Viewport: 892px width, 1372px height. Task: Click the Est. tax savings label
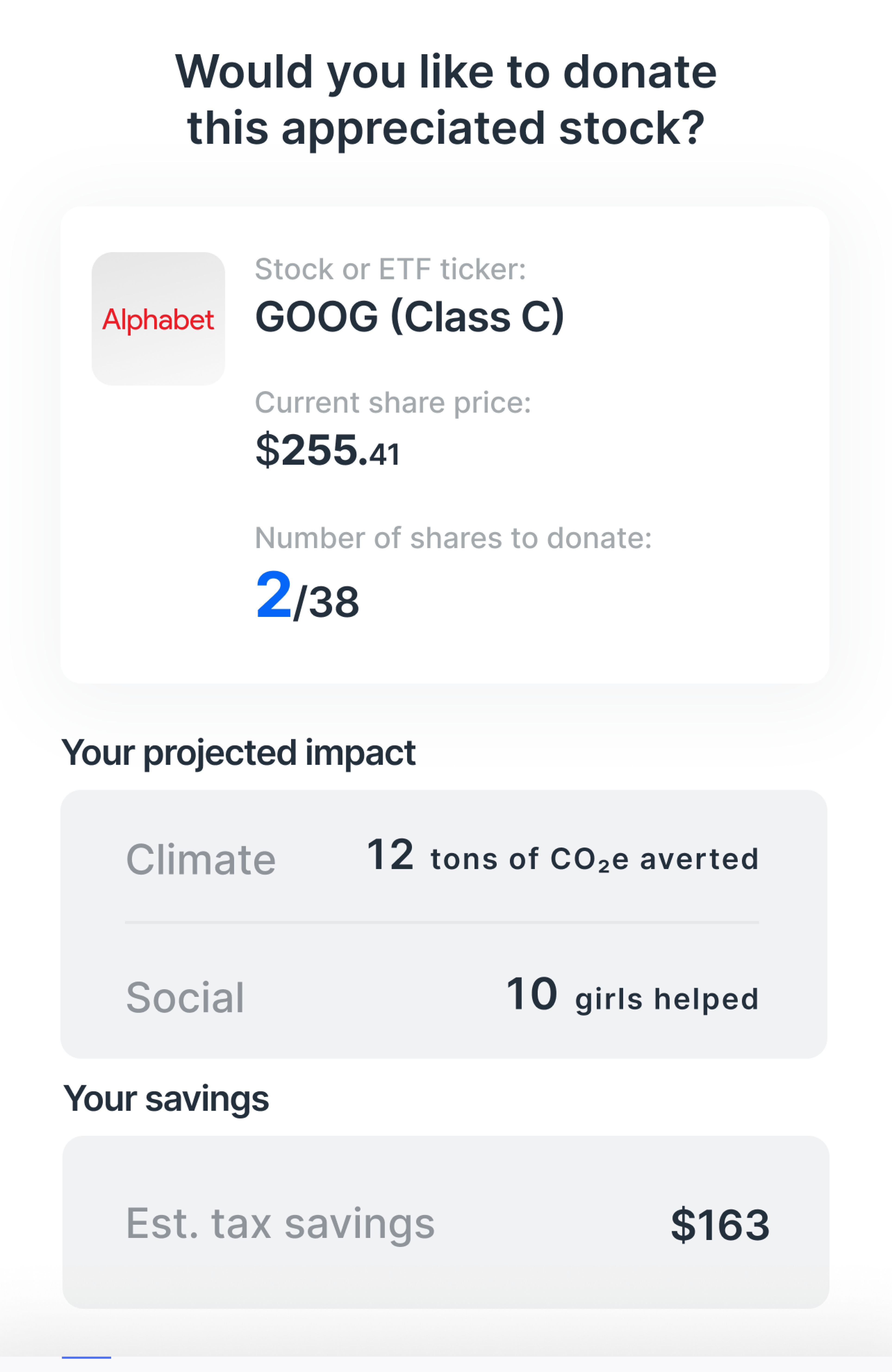click(280, 1223)
